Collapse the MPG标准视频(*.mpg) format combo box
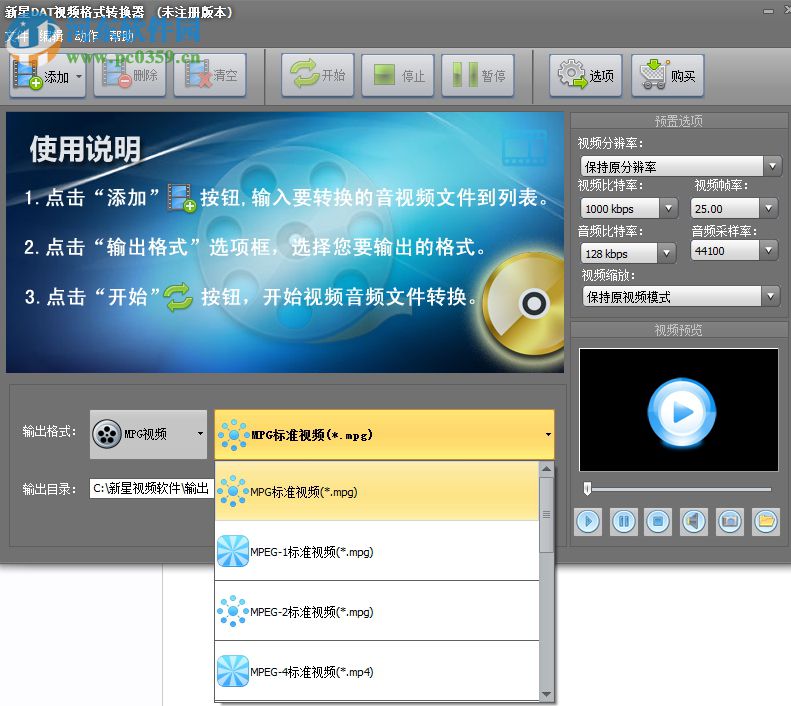The image size is (791, 706). click(x=384, y=434)
